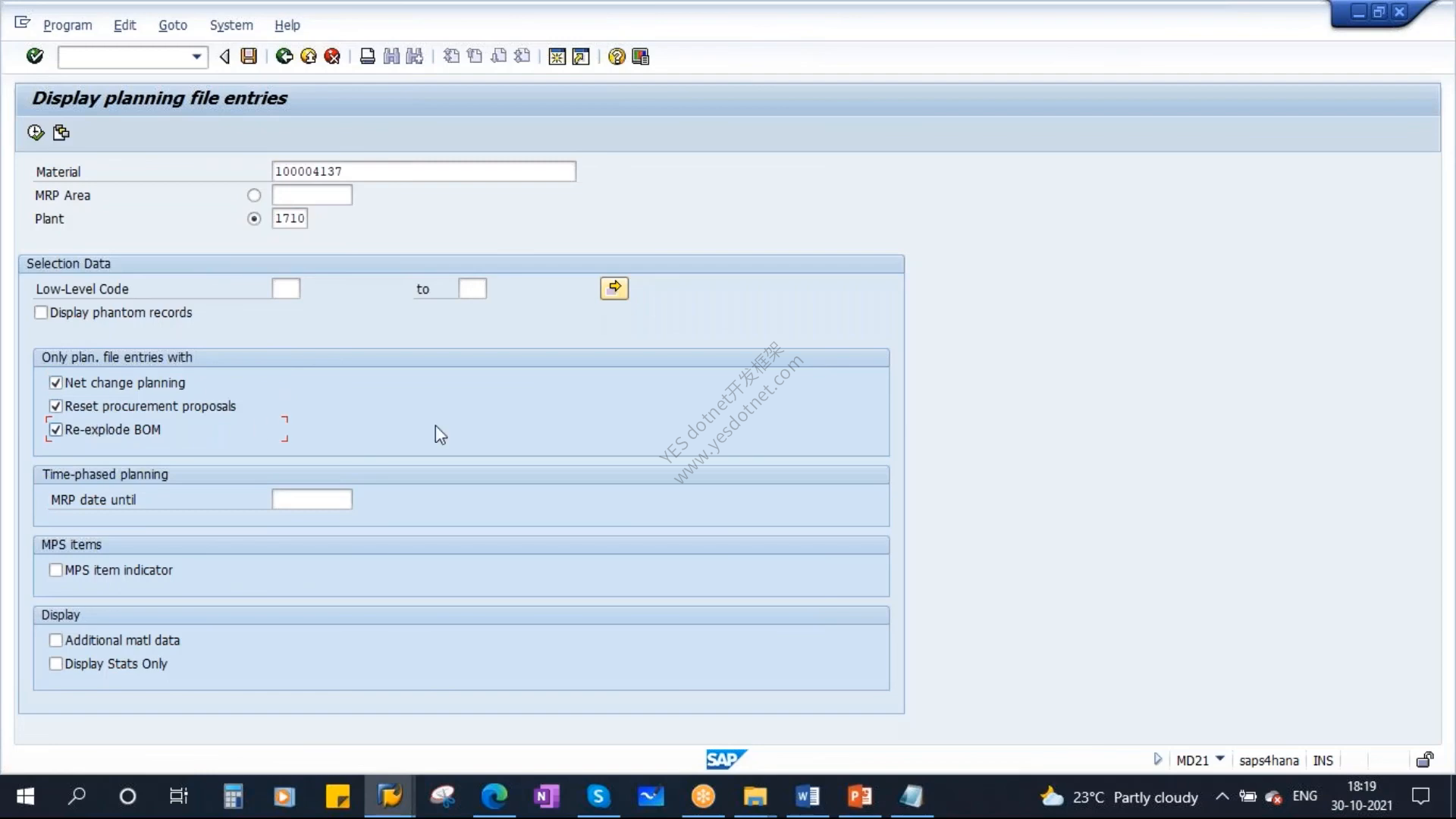Viewport: 1456px width, 819px height.
Task: Click the multiple selection arrow button
Action: click(614, 288)
